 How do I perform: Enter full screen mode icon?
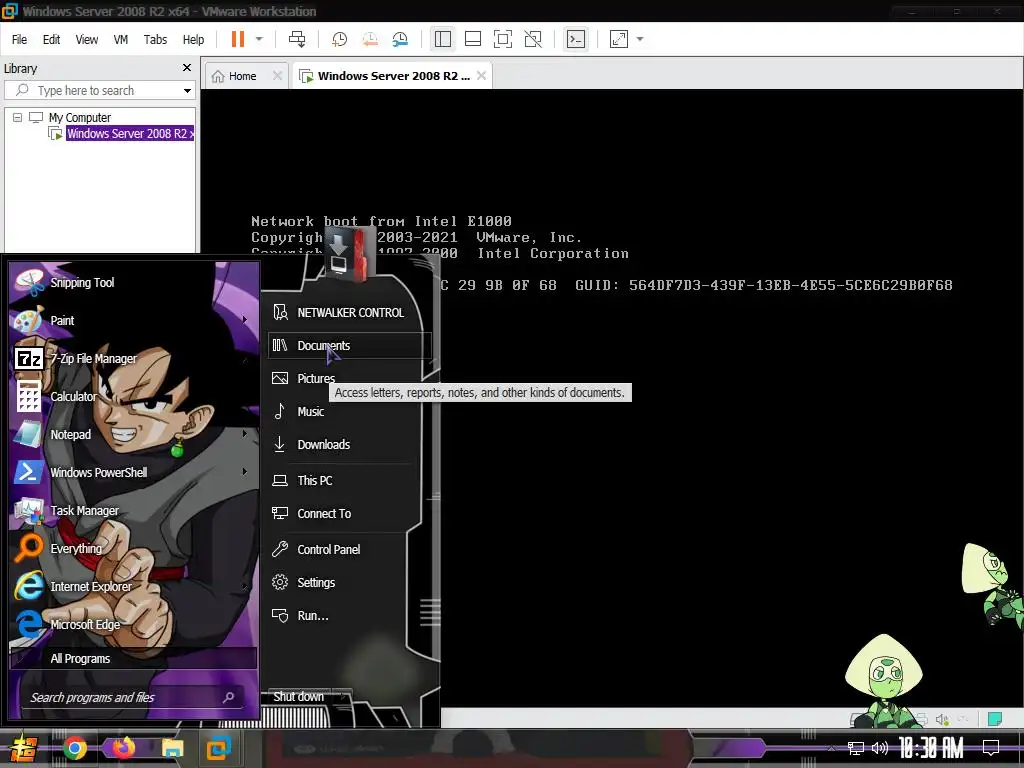(503, 39)
